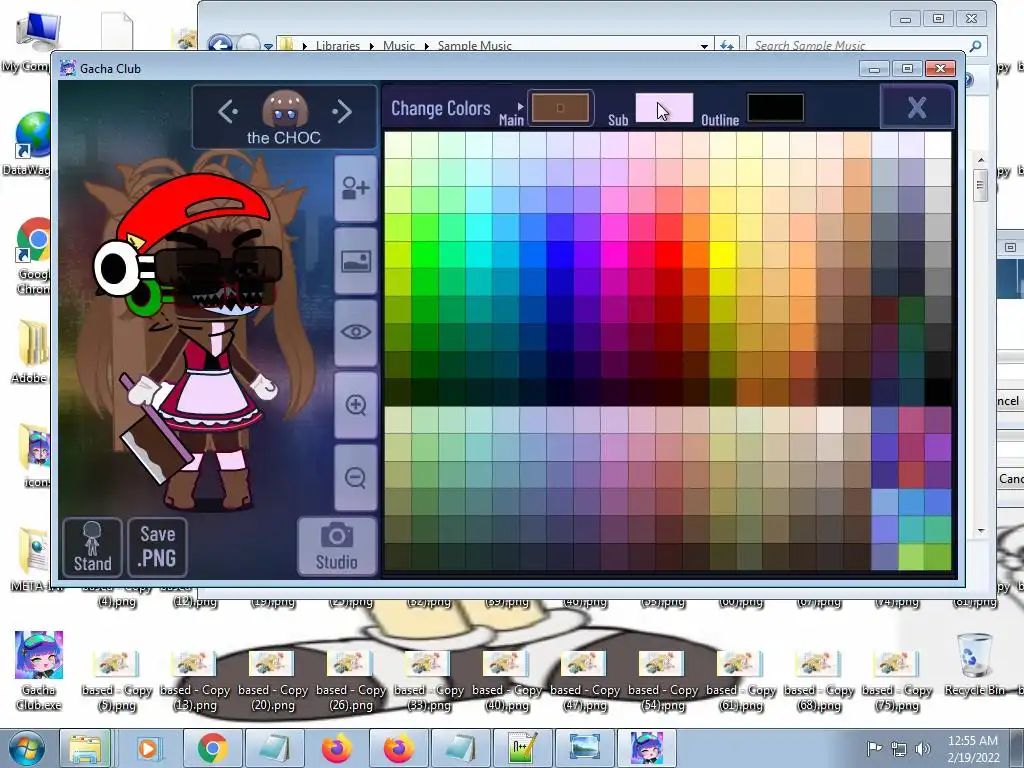Image resolution: width=1024 pixels, height=768 pixels.
Task: Select based - Copy (47).png file
Action: click(x=585, y=680)
